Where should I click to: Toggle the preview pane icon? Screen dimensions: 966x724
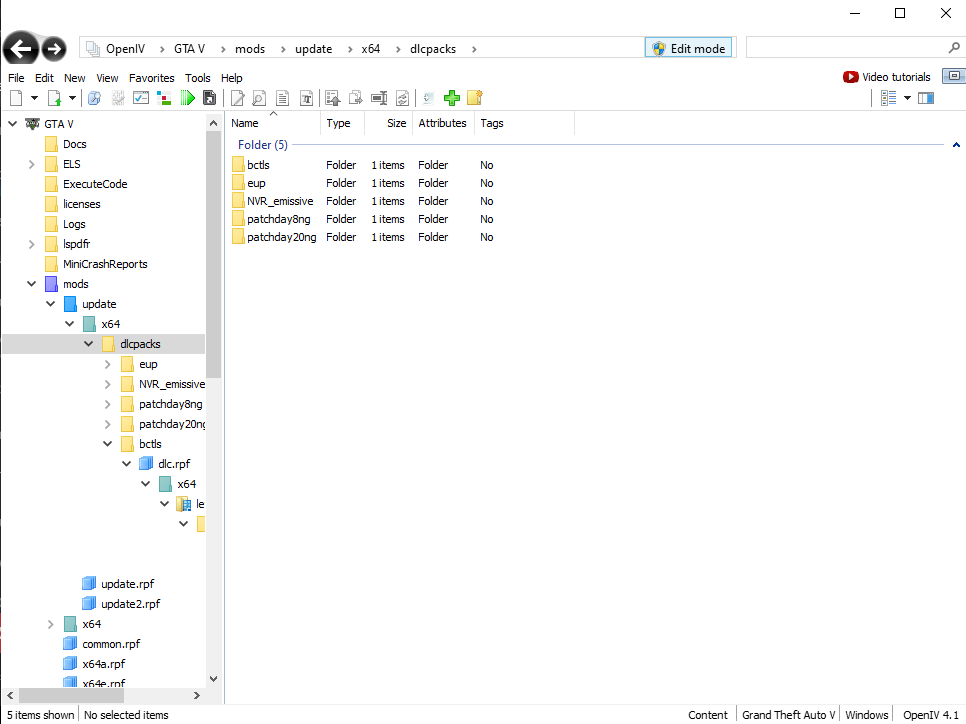(x=926, y=97)
